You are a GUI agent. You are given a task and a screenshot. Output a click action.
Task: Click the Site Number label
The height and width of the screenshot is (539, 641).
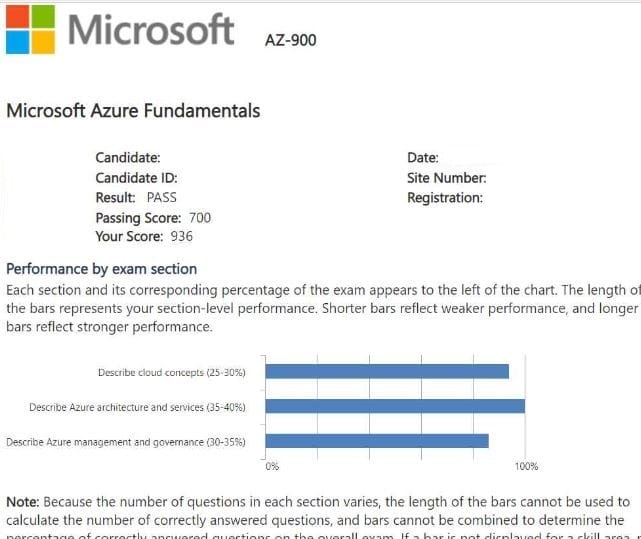point(447,177)
